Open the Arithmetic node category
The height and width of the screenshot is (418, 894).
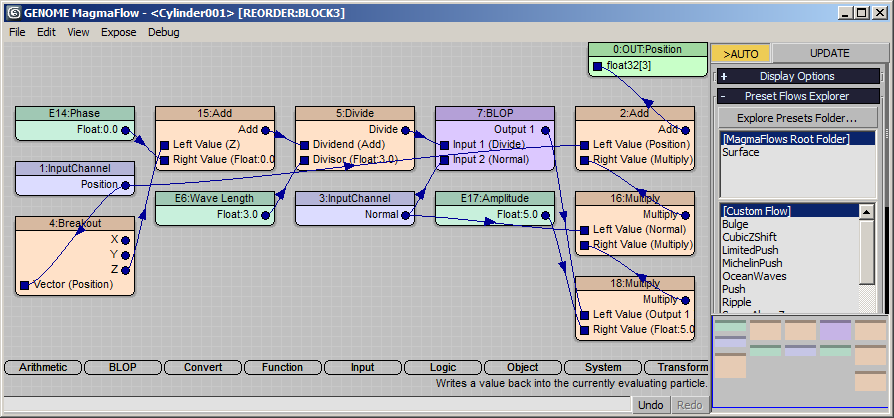point(43,368)
